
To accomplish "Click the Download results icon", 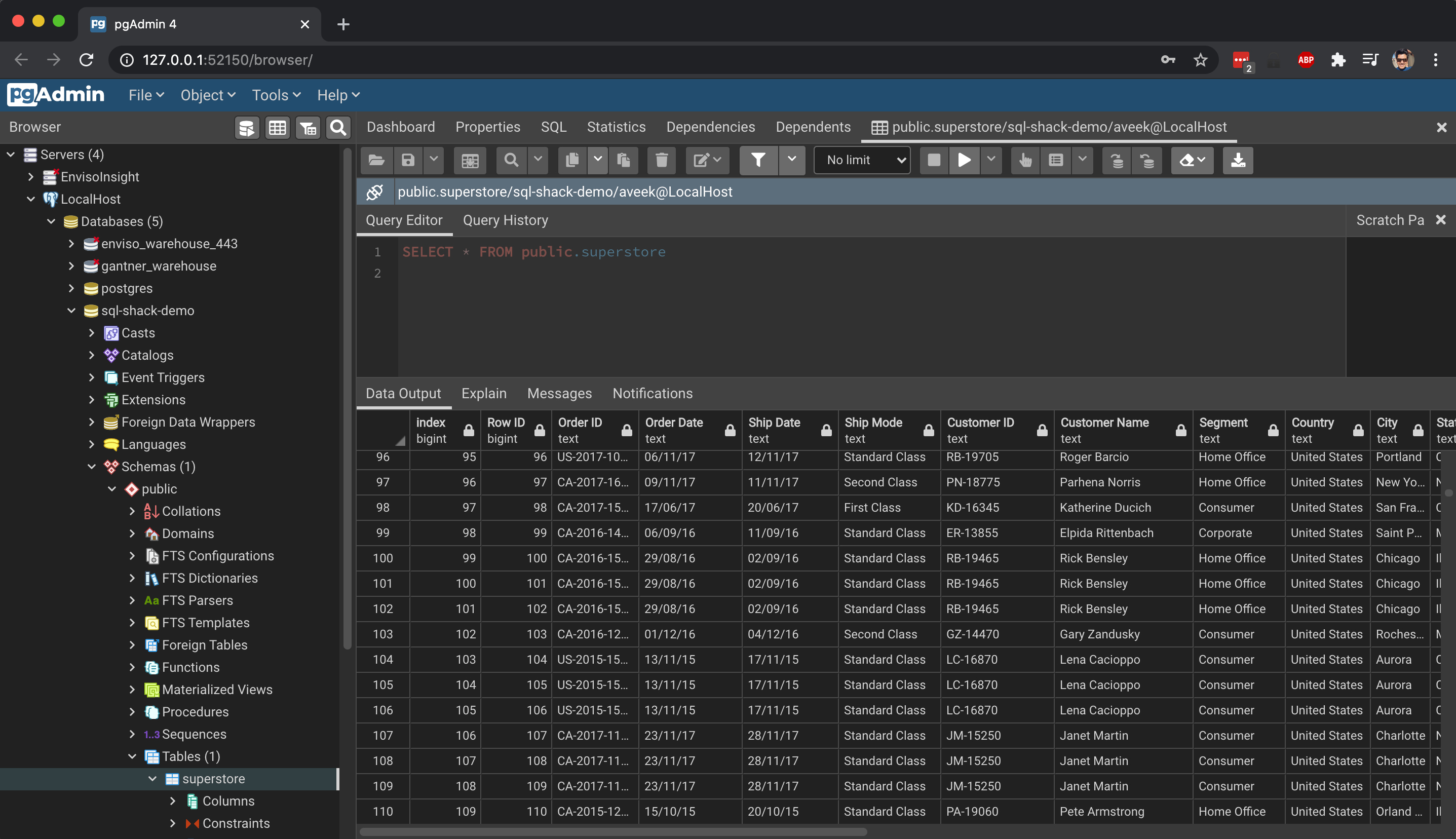I will pos(1238,160).
